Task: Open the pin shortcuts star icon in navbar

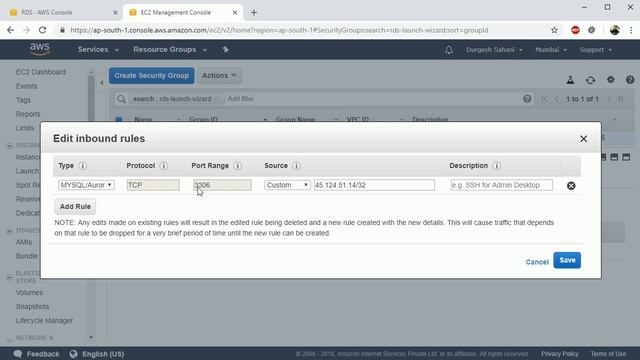Action: 226,49
